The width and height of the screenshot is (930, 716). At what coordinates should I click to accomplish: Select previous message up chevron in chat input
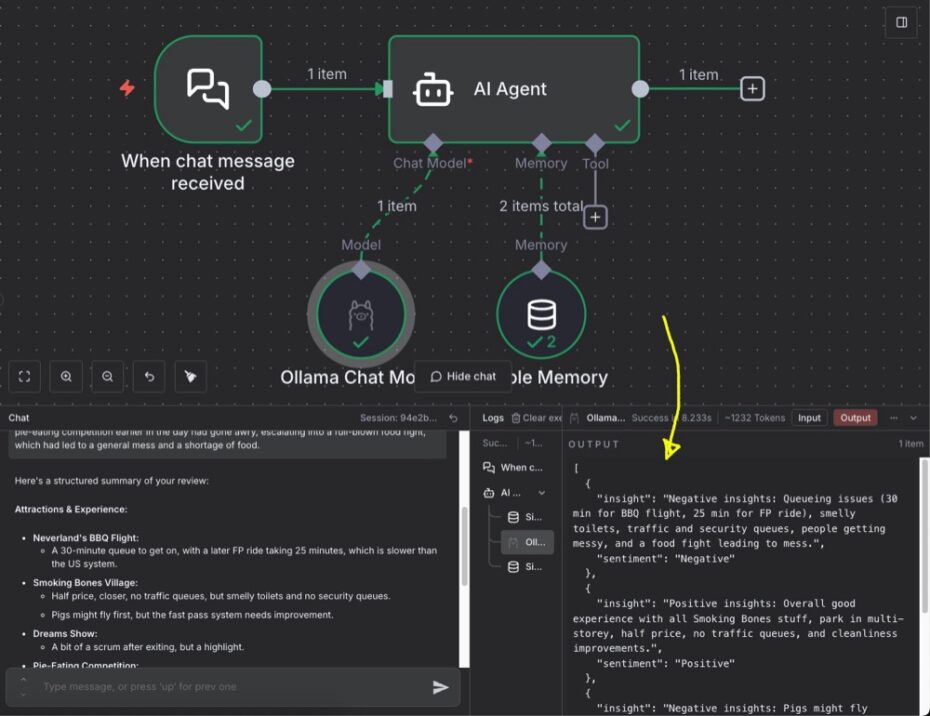pyautogui.click(x=23, y=679)
